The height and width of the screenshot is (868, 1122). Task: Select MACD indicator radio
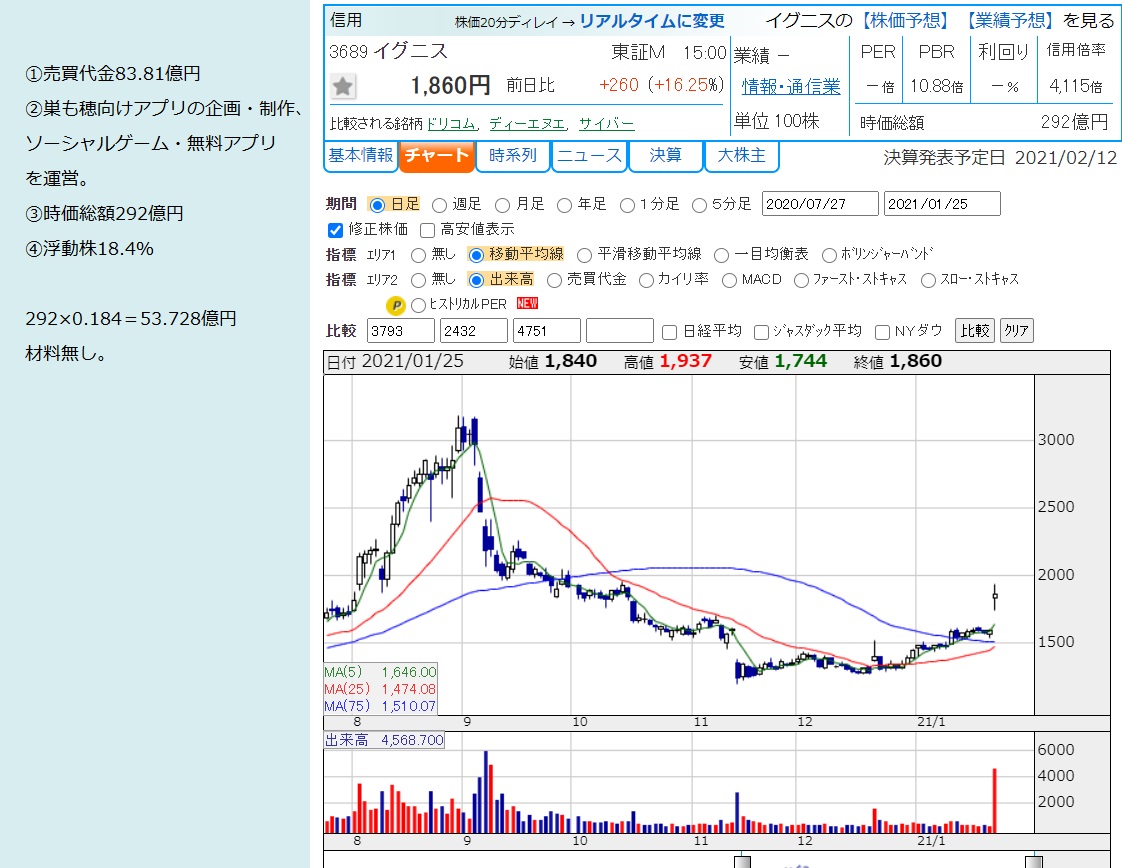point(729,280)
